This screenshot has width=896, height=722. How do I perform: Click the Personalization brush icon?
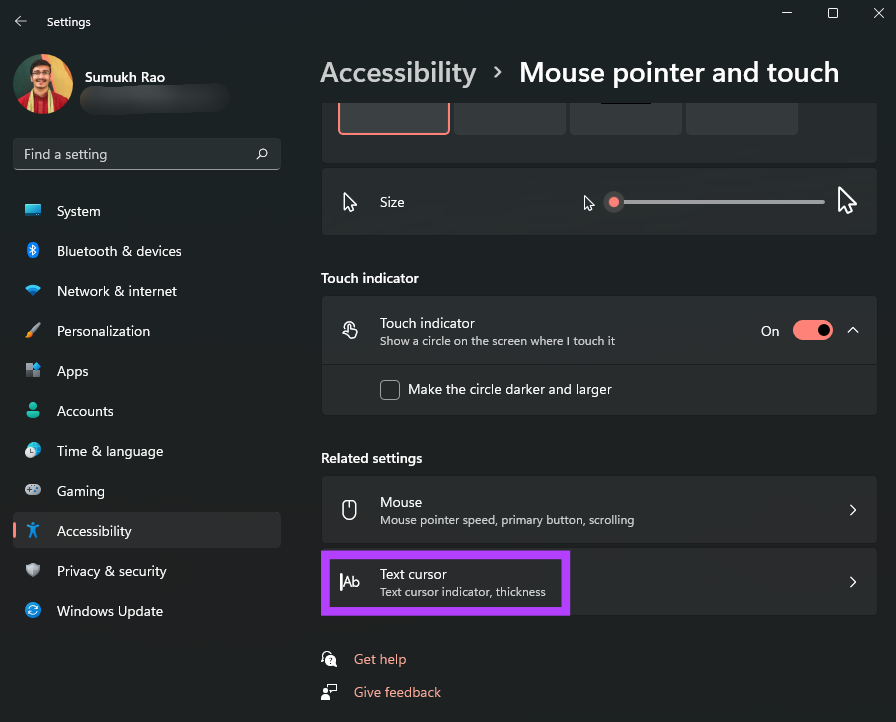click(x=31, y=331)
